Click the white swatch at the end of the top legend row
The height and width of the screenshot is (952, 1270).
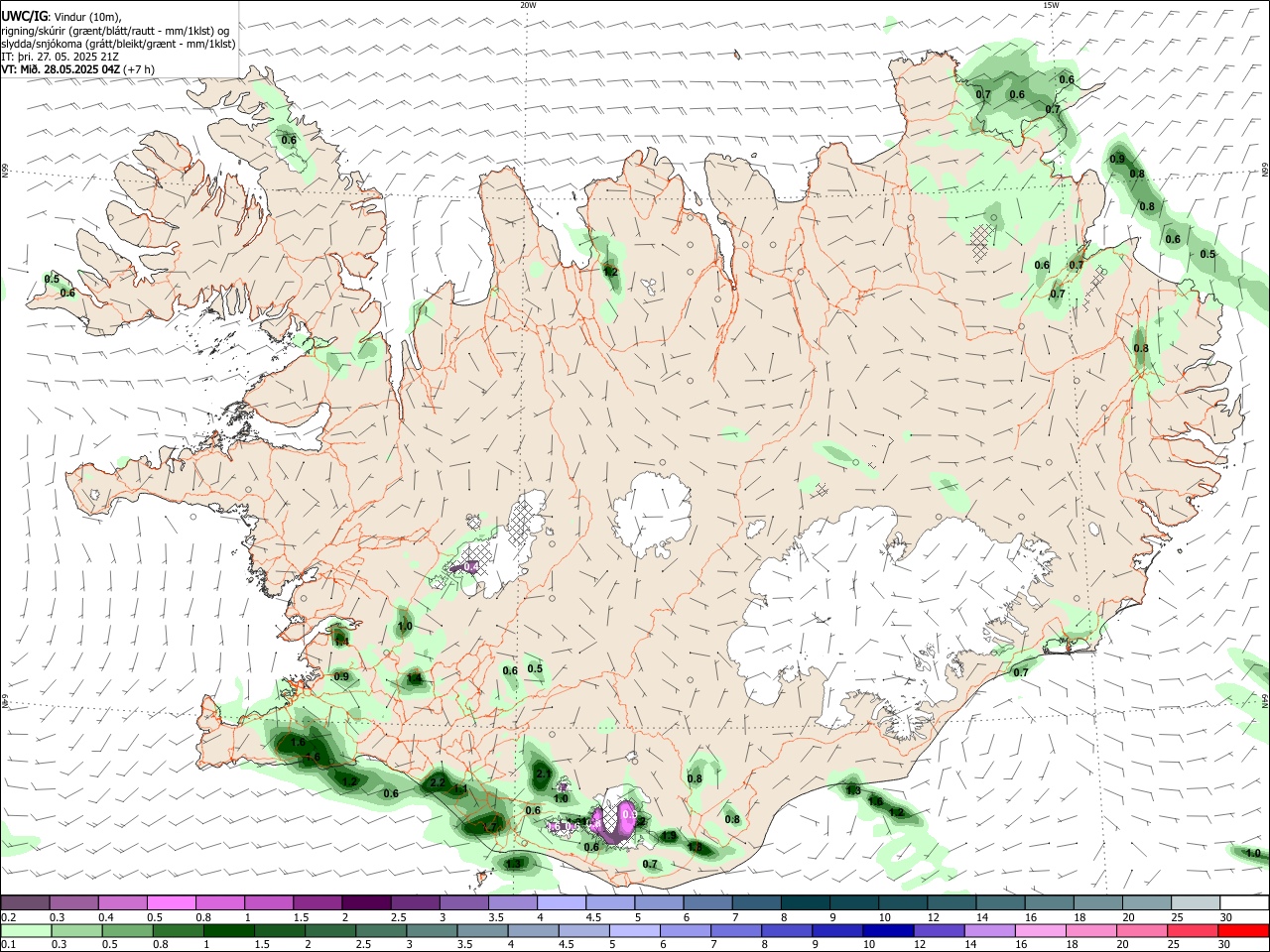point(1244,903)
